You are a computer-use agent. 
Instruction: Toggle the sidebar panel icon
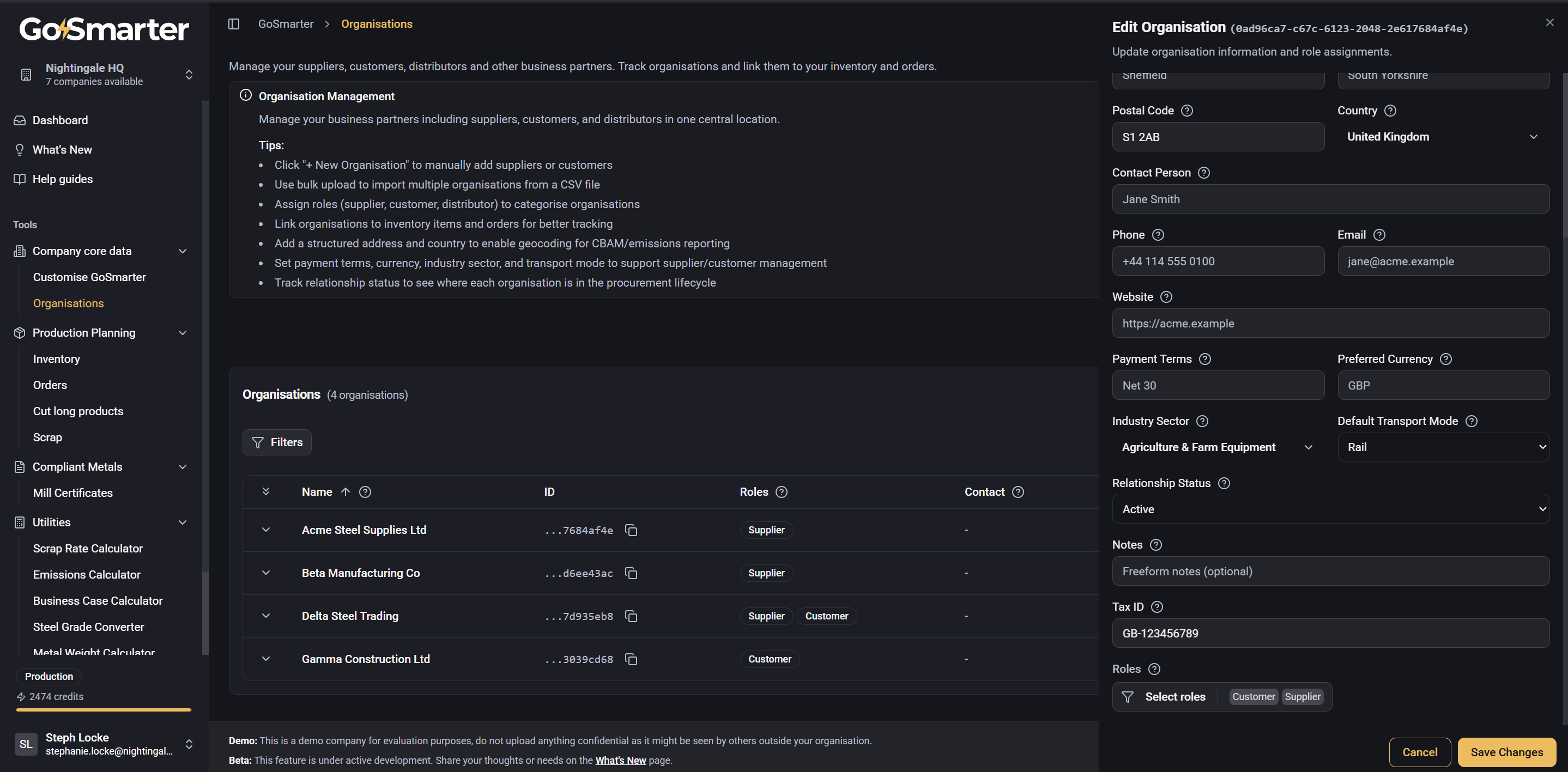[x=234, y=24]
